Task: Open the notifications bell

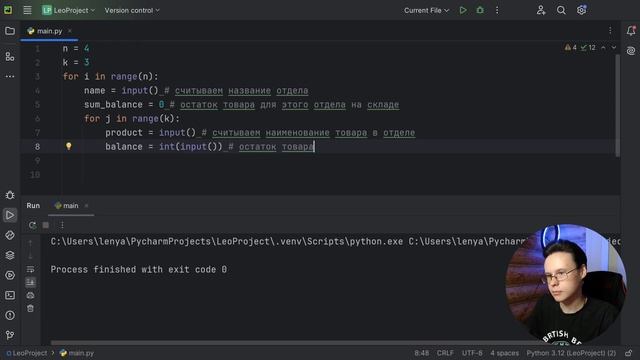Action: pyautogui.click(x=631, y=31)
